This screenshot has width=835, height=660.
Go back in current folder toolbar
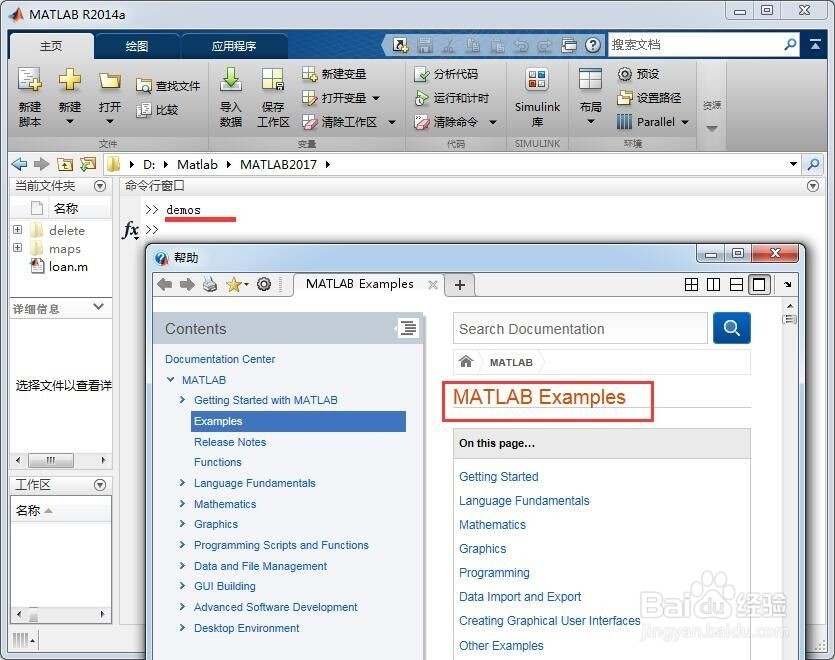(x=19, y=164)
